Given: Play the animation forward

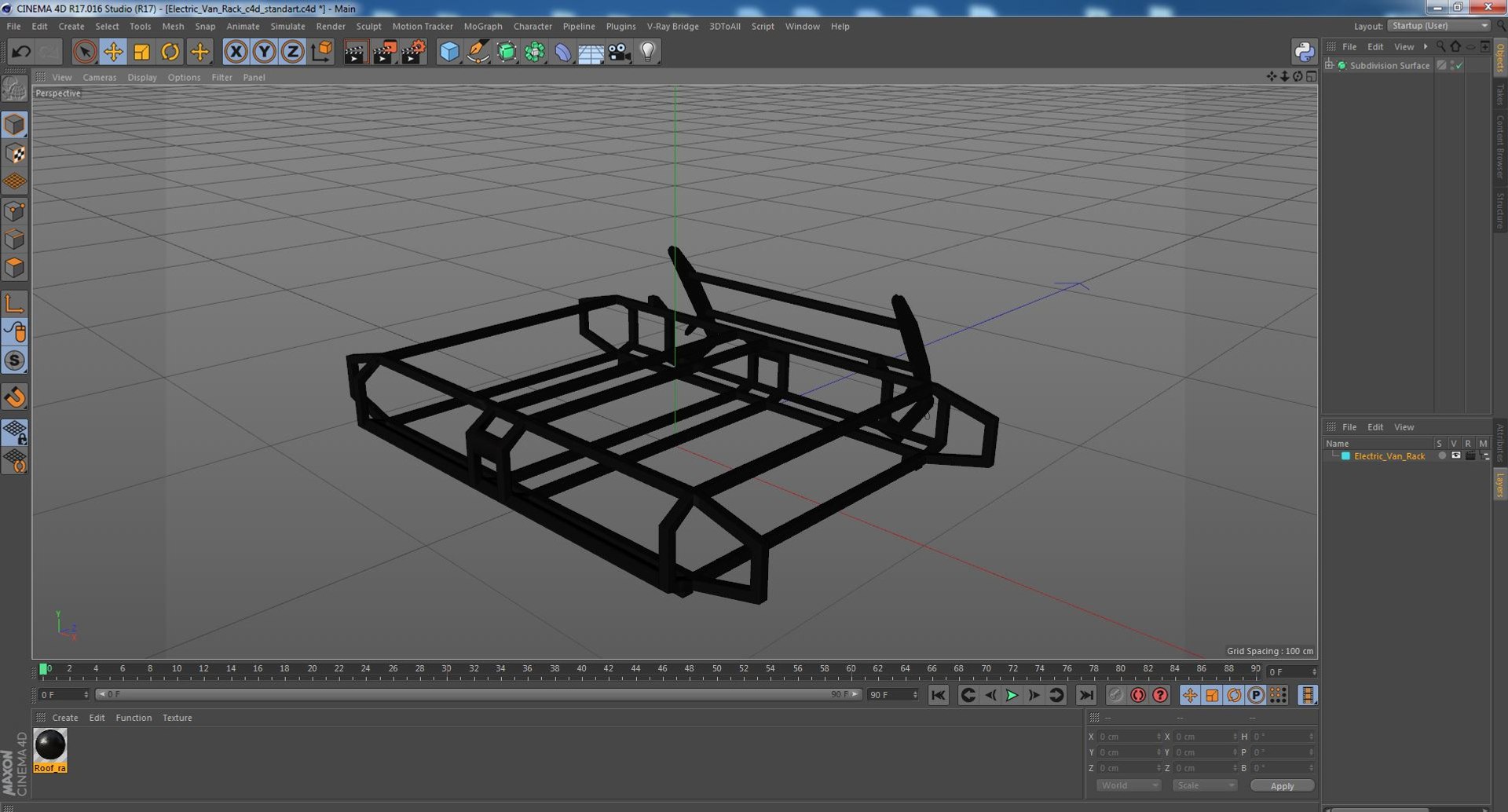Looking at the screenshot, I should point(1012,695).
